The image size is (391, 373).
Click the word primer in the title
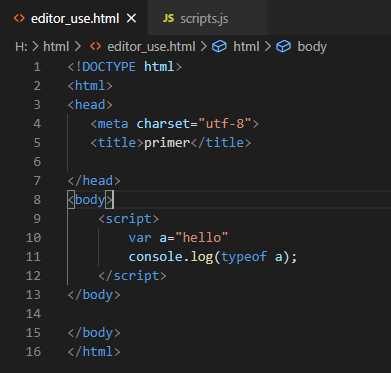point(167,143)
